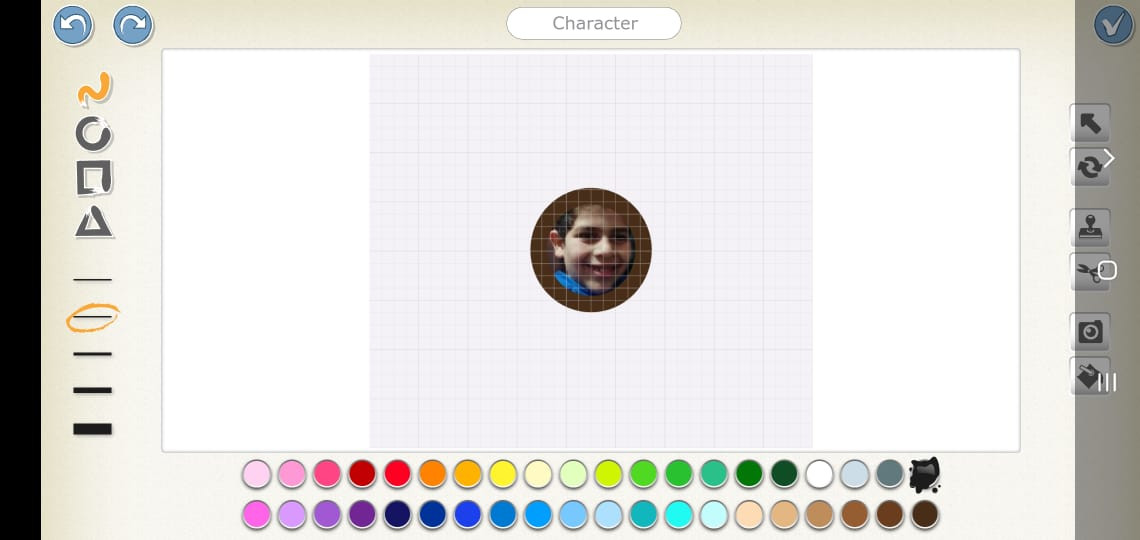Set the thinnest line width
The width and height of the screenshot is (1140, 540).
pos(92,279)
